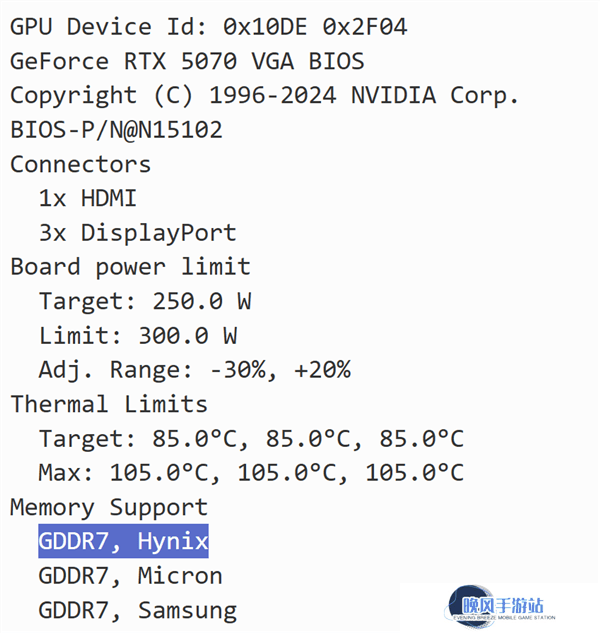Click the GPU Device Id line

click(x=208, y=27)
